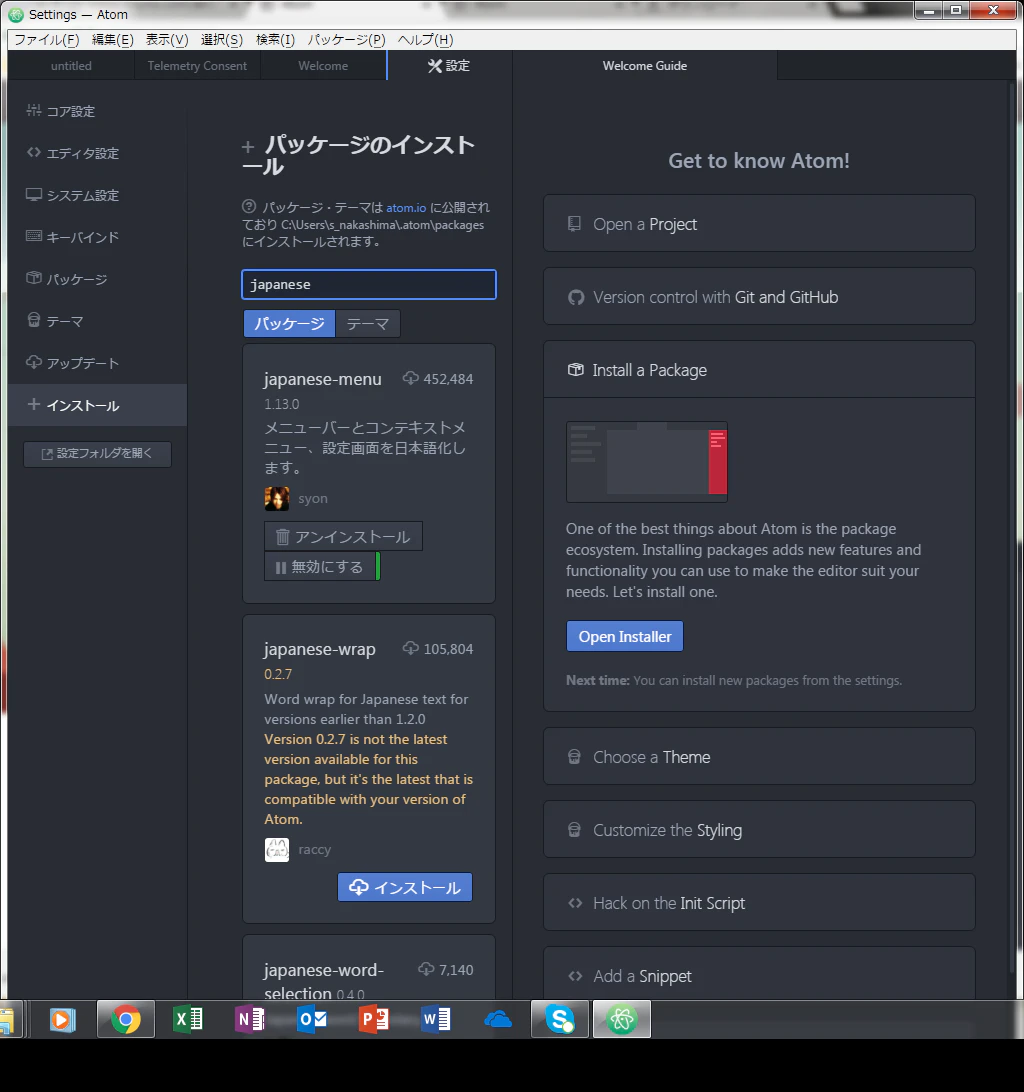Click the package search field containing japanese
The width and height of the screenshot is (1024, 1092).
pyautogui.click(x=369, y=284)
